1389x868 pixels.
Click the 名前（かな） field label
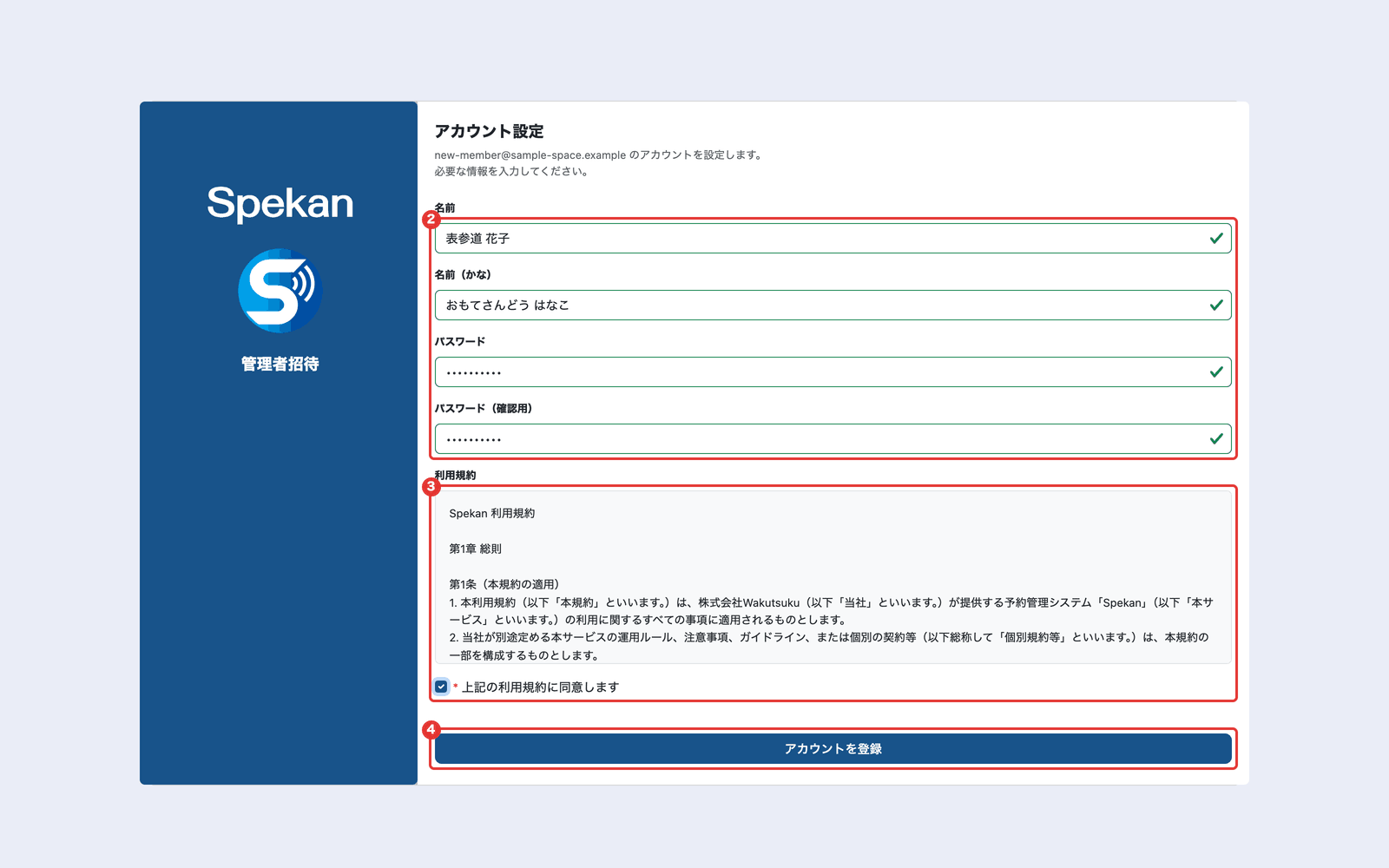[x=464, y=275]
